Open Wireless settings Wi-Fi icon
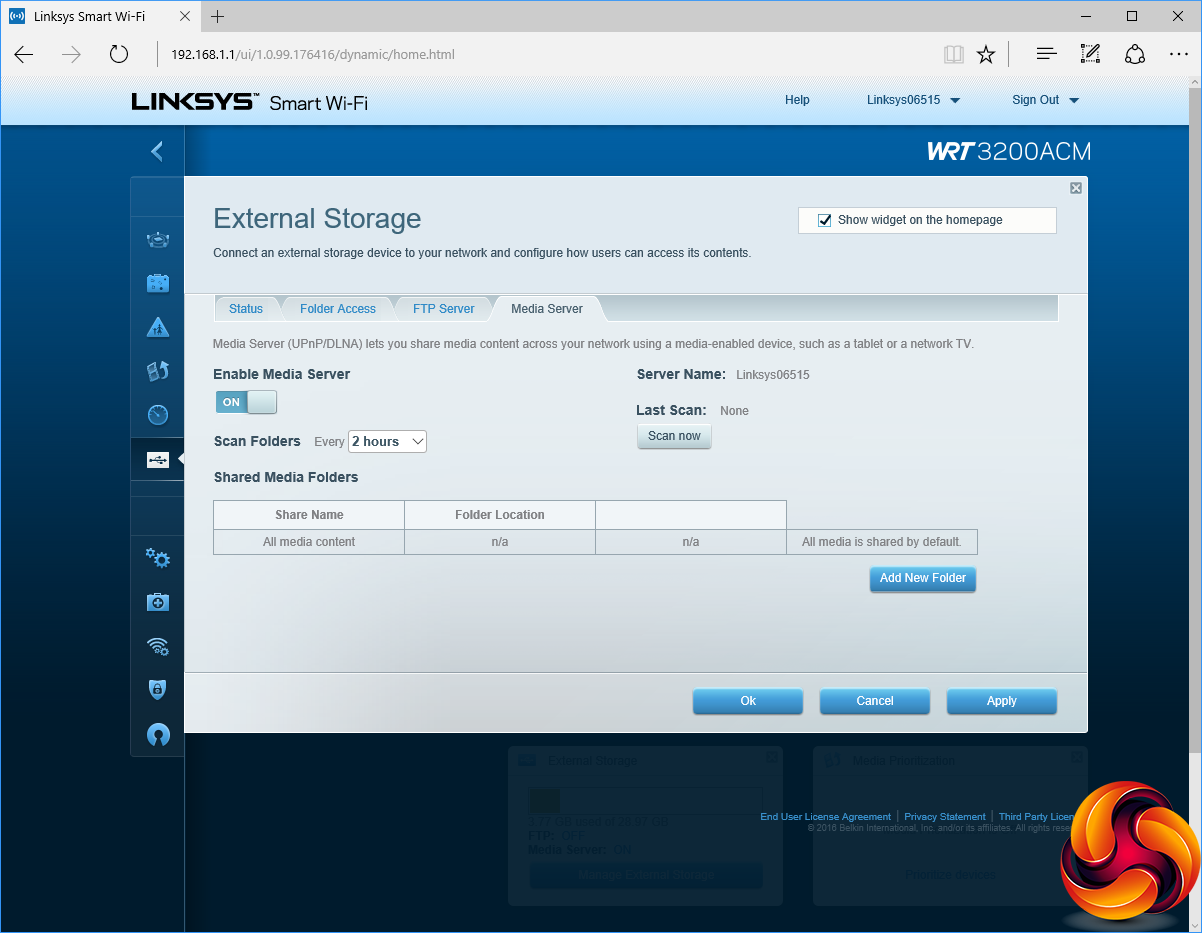Screen dimensions: 1202x933 (157, 646)
